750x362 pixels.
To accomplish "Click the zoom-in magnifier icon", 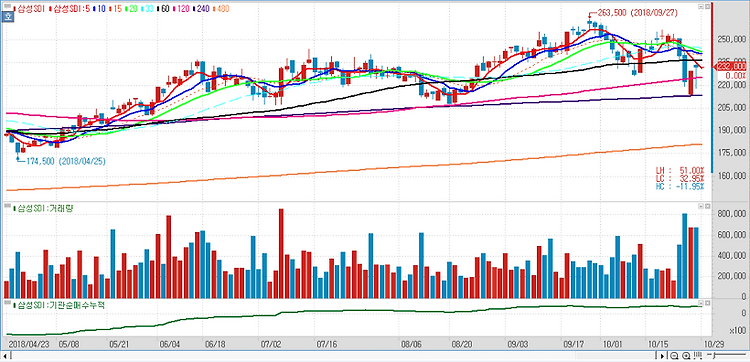I will tap(686, 356).
